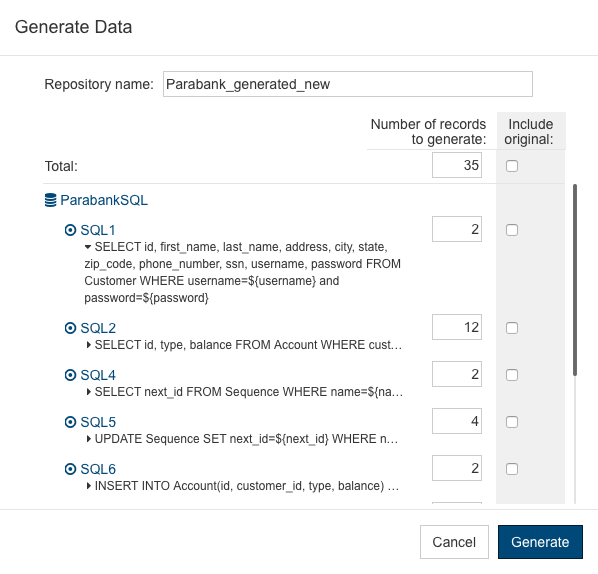Click the Cancel button
Viewport: 598px width, 574px height.
click(x=454, y=542)
